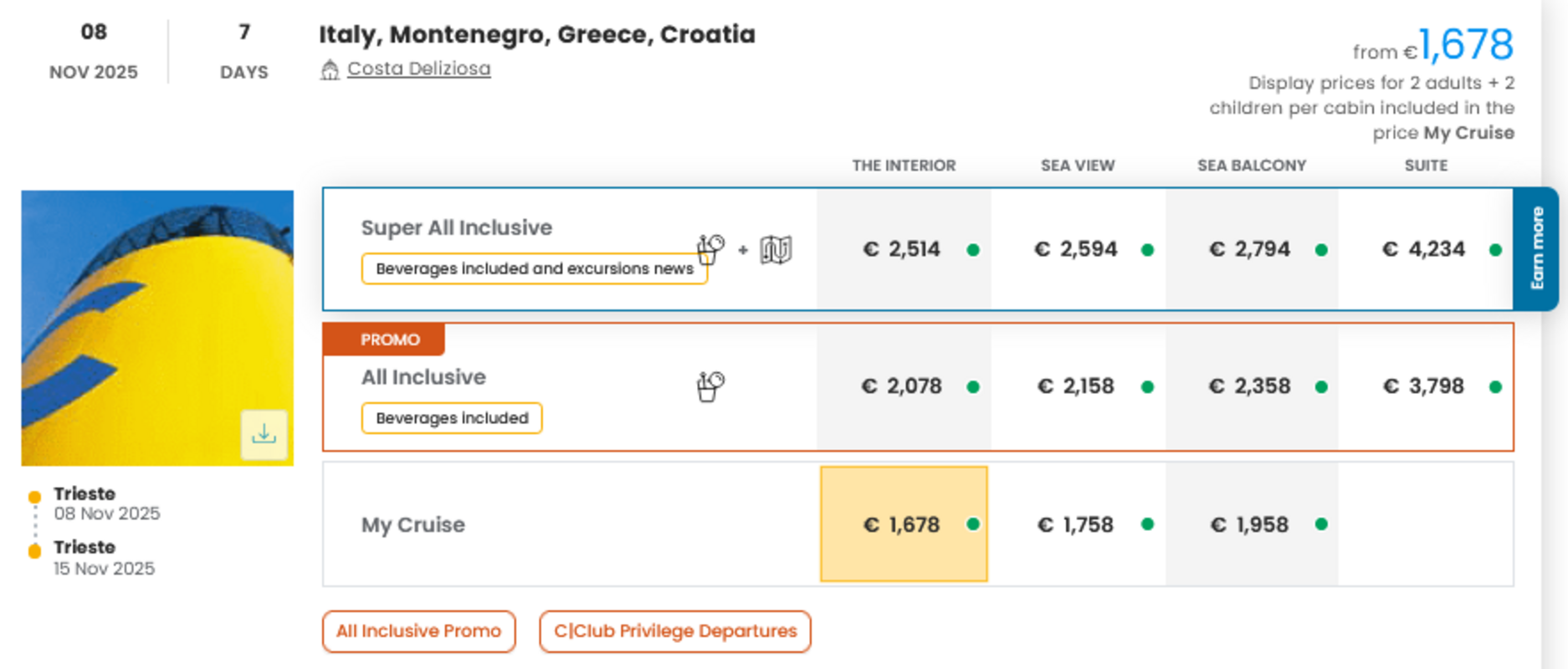This screenshot has width=1568, height=669.
Task: Click the download icon on ship photo
Action: (264, 434)
